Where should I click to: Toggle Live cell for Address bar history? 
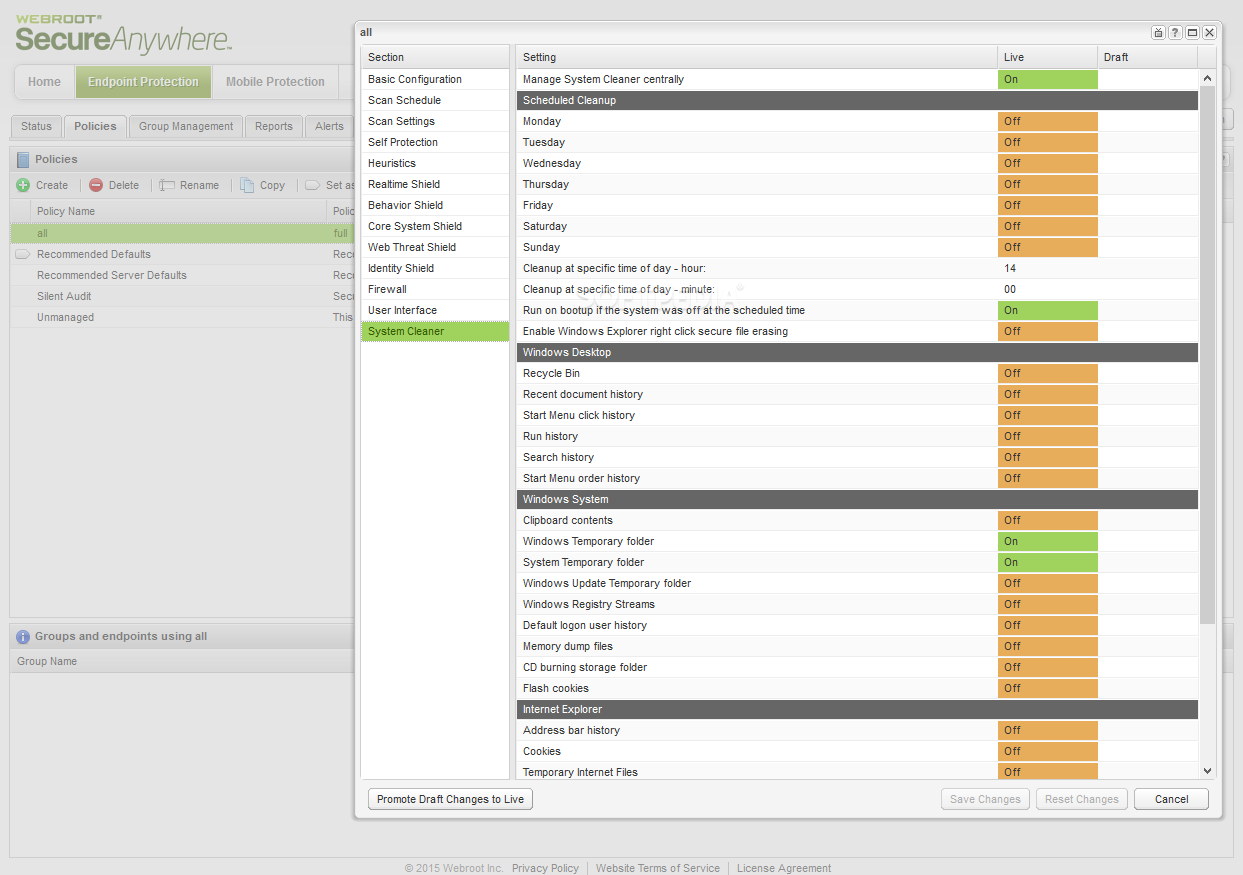[x=1047, y=730]
